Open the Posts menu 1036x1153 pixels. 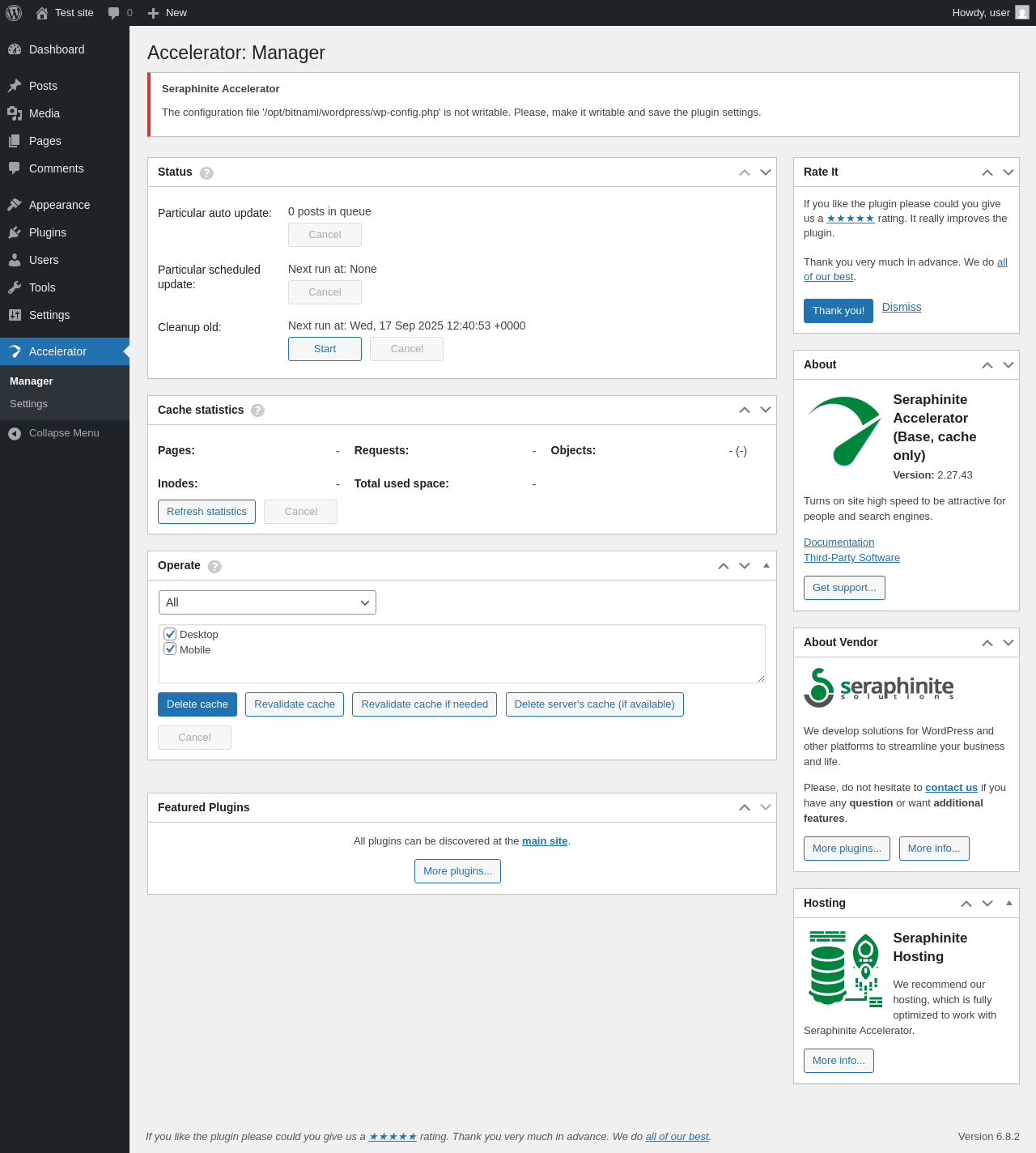(x=65, y=86)
